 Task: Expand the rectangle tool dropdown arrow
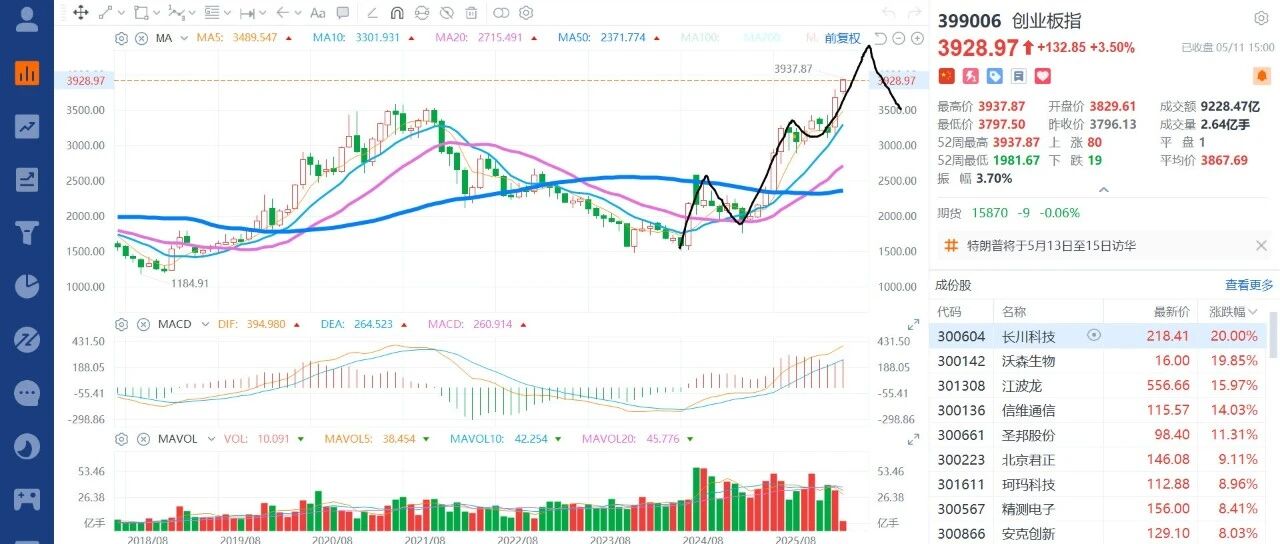tap(156, 13)
